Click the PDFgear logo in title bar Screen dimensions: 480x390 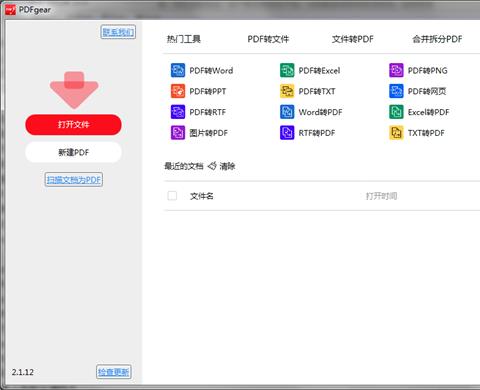pos(10,10)
